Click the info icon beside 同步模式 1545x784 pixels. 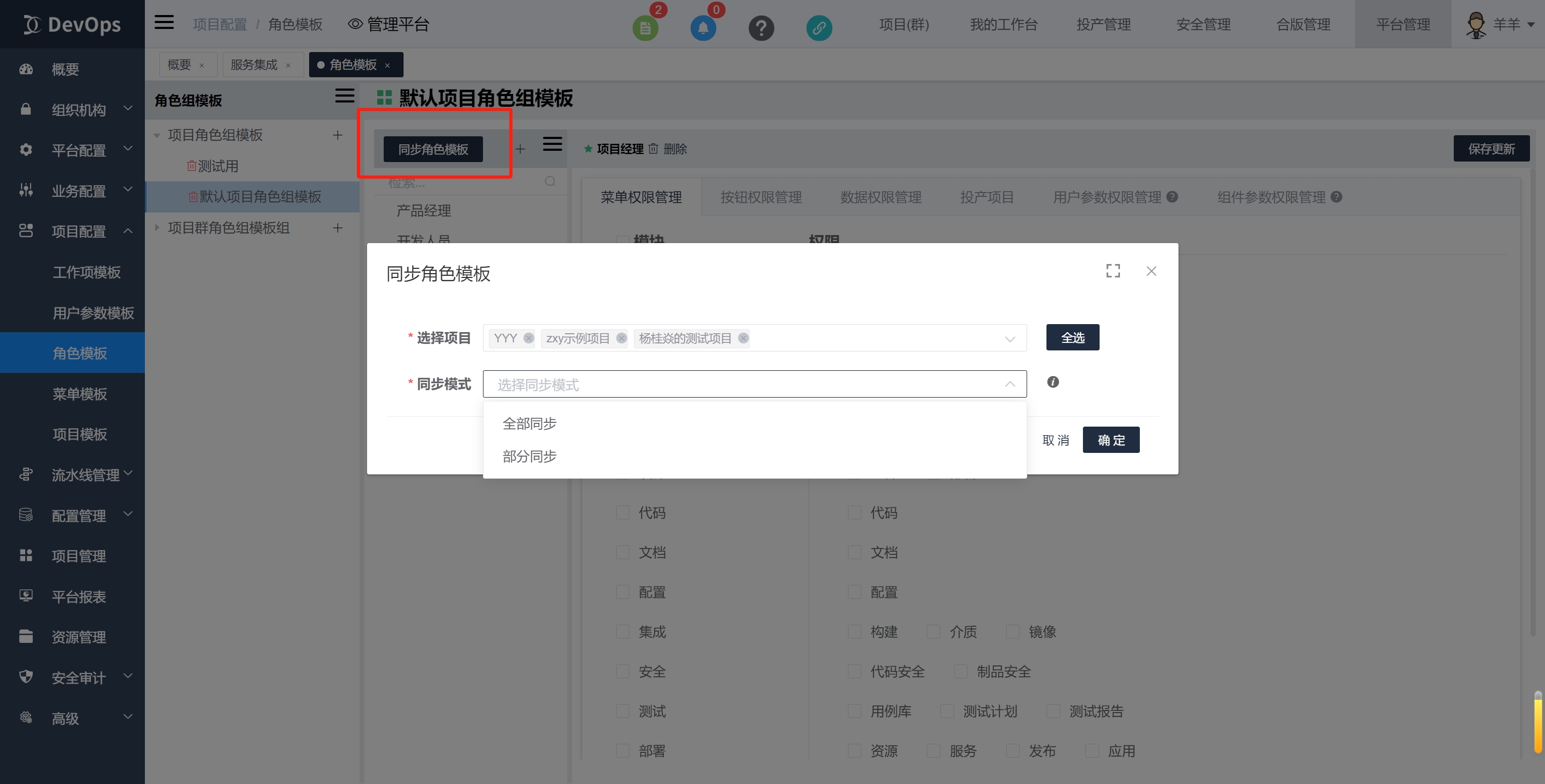tap(1052, 382)
